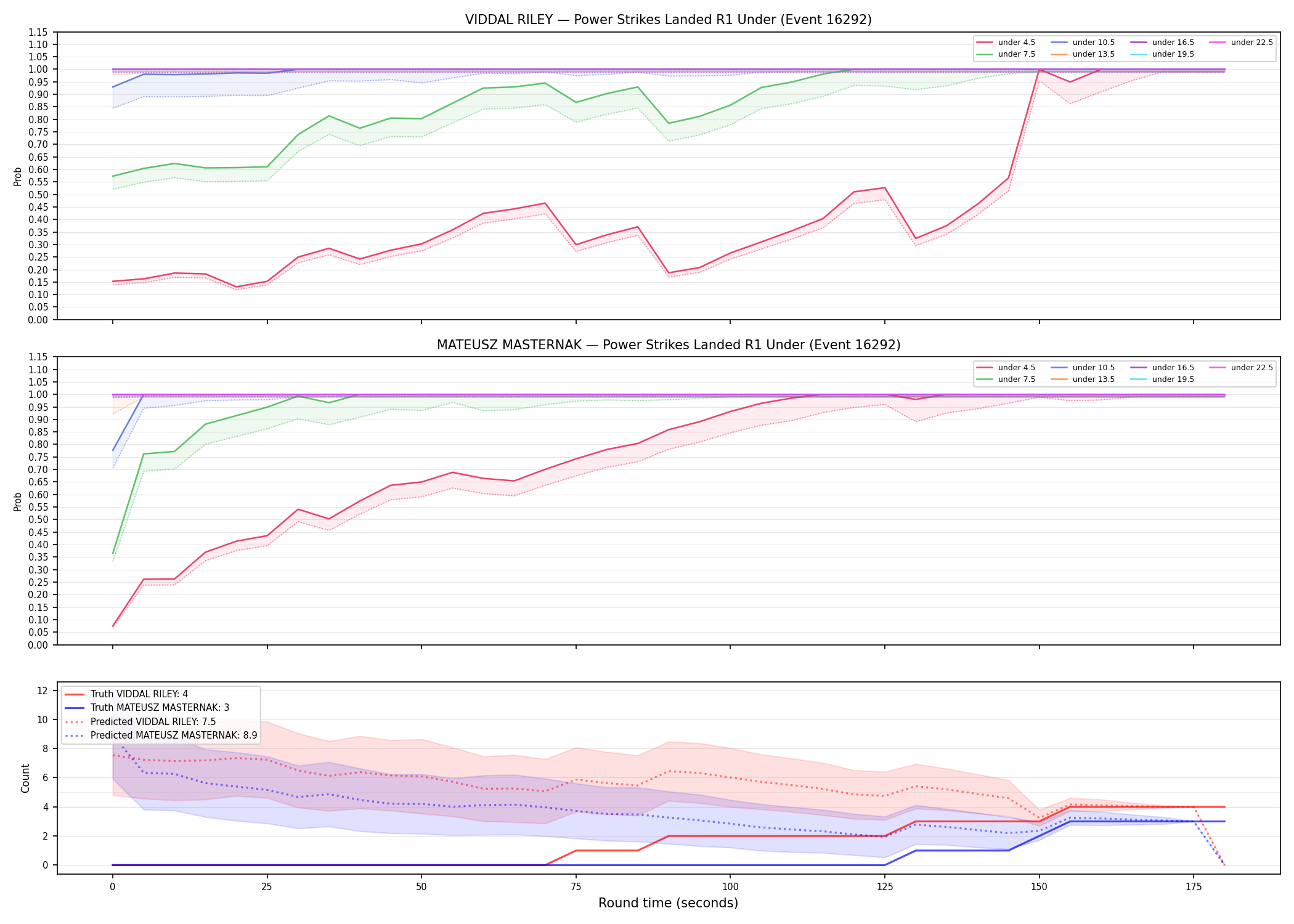
Task: Select 'under 4.5' in the Viddal Riley chart legend
Action: coord(1006,43)
